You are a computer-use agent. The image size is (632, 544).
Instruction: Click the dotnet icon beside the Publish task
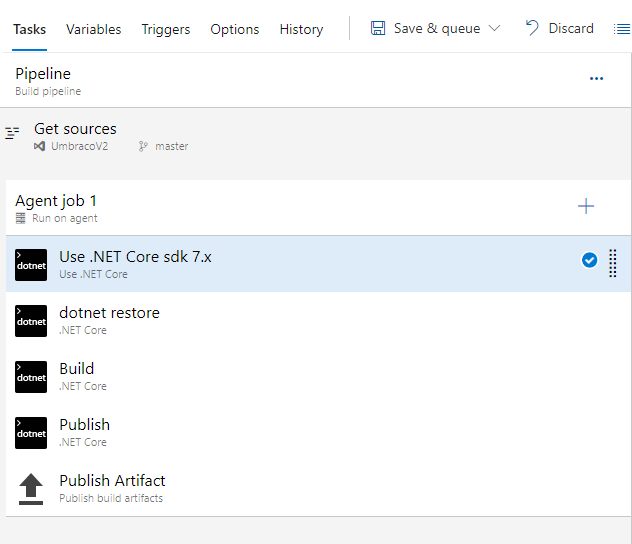point(31,432)
